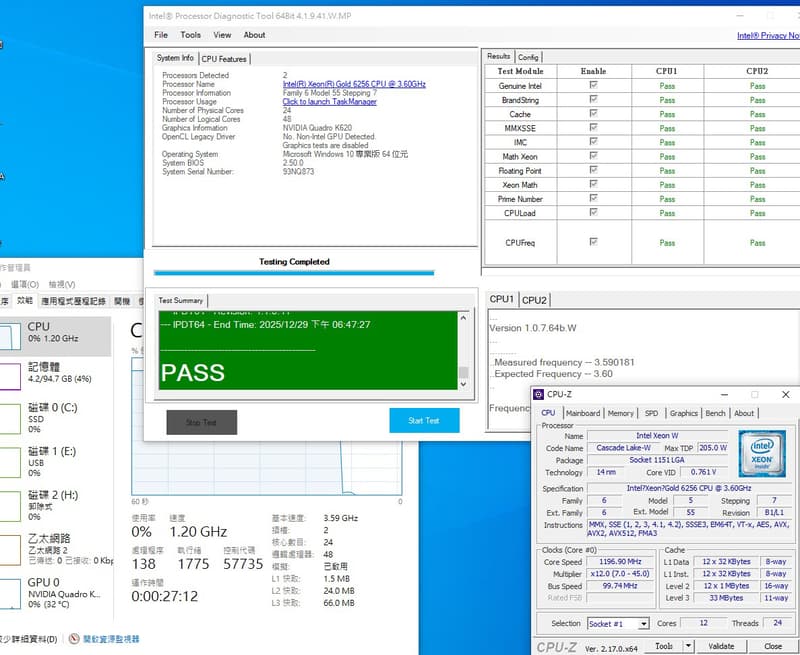Switch to Config tab in results panel
Screen dimensions: 800x655
coord(528,57)
